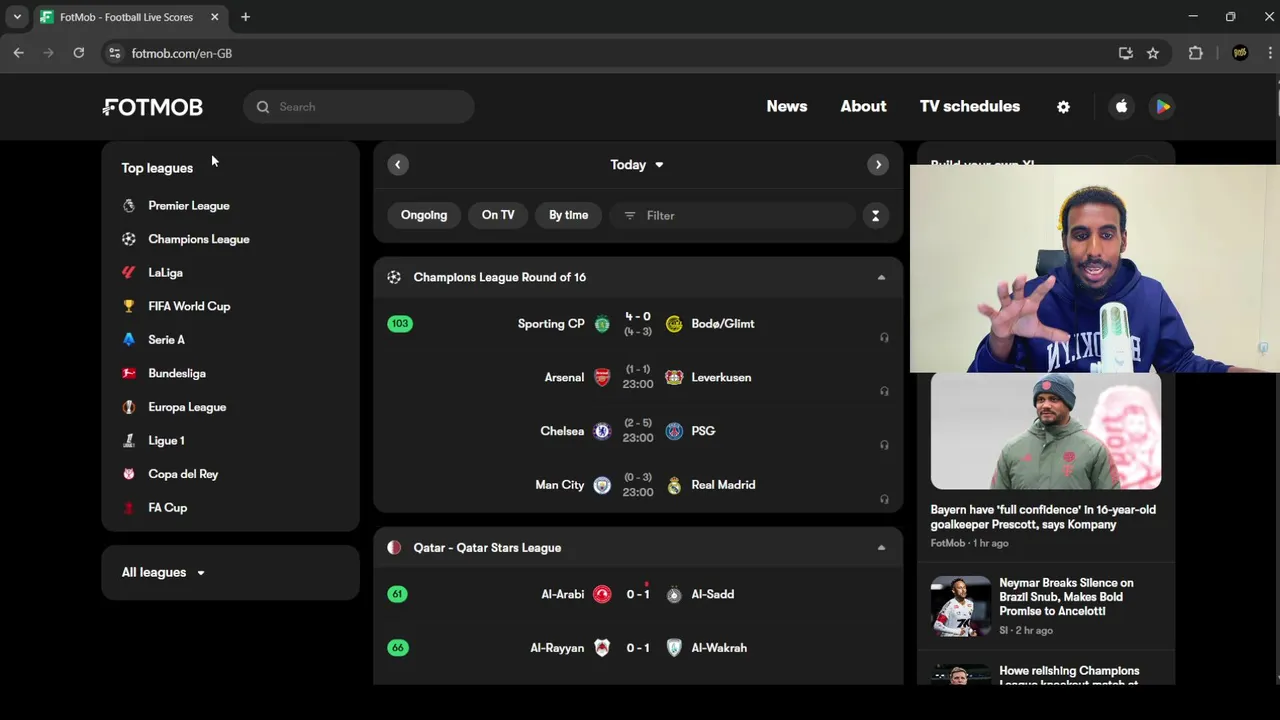Reload the page with the refresh button
The image size is (1280, 720).
[x=79, y=53]
